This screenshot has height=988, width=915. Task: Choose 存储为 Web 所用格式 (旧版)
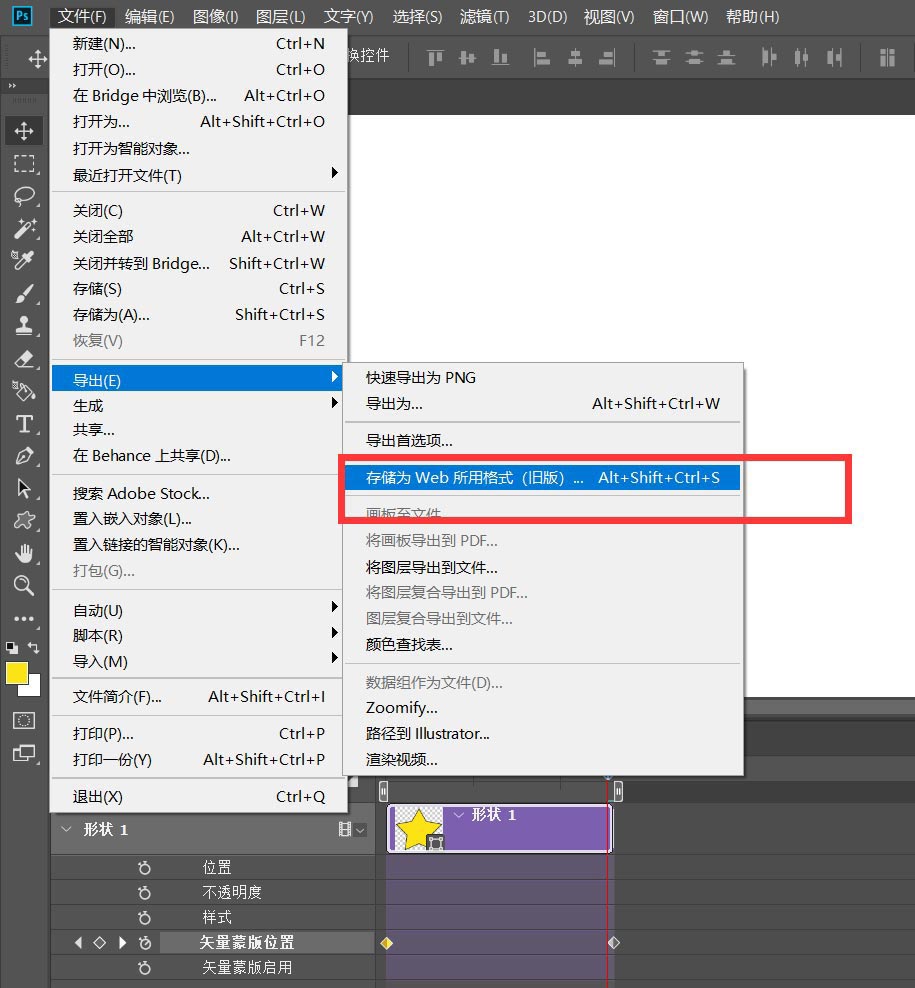click(543, 478)
